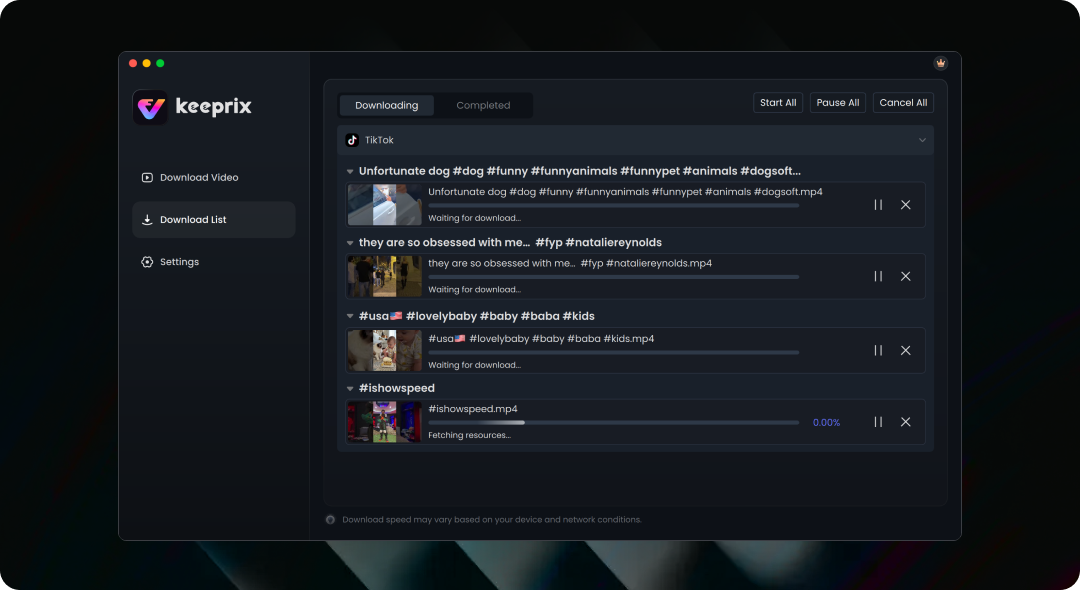Screen dimensions: 1080x590
Task: Click the Unfortunate dog .mp4 filename
Action: [625, 192]
